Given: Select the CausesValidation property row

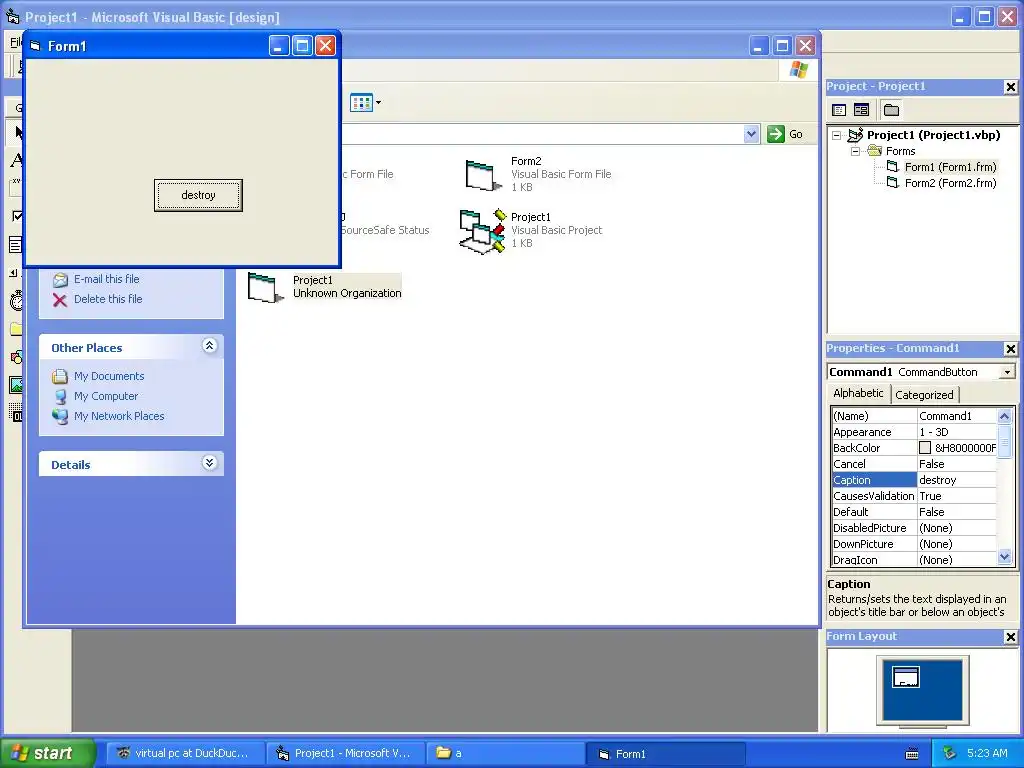Looking at the screenshot, I should (914, 496).
